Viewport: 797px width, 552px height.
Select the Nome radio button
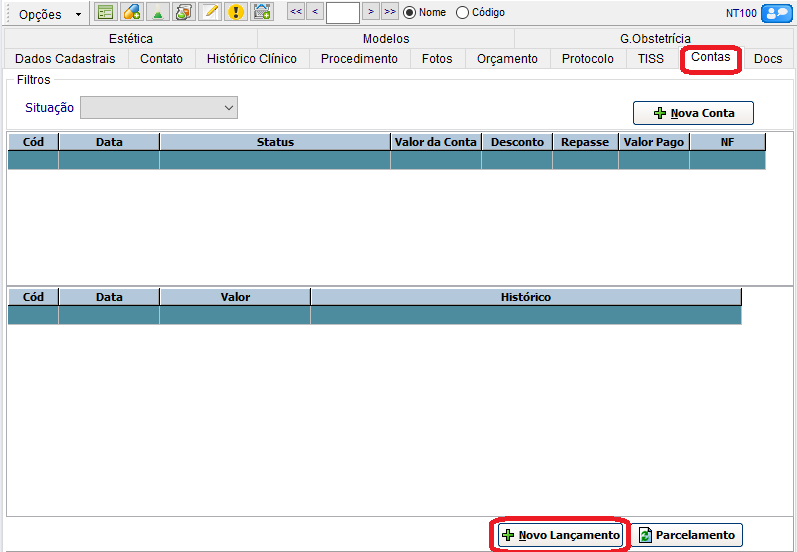(x=409, y=13)
